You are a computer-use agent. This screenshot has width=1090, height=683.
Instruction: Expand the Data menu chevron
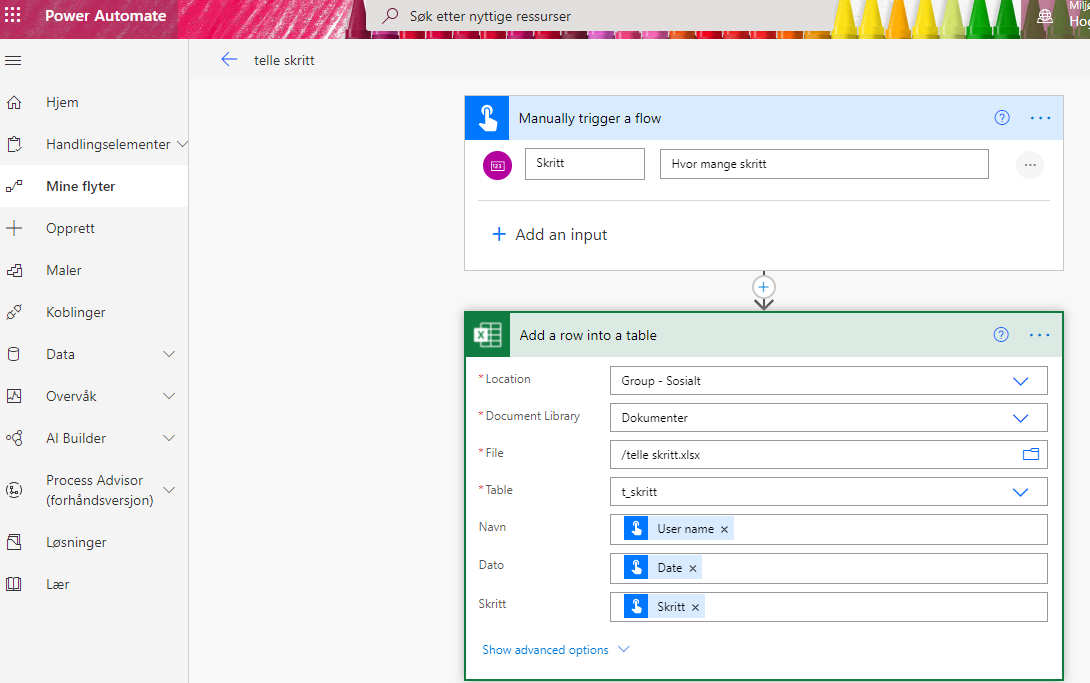click(169, 354)
